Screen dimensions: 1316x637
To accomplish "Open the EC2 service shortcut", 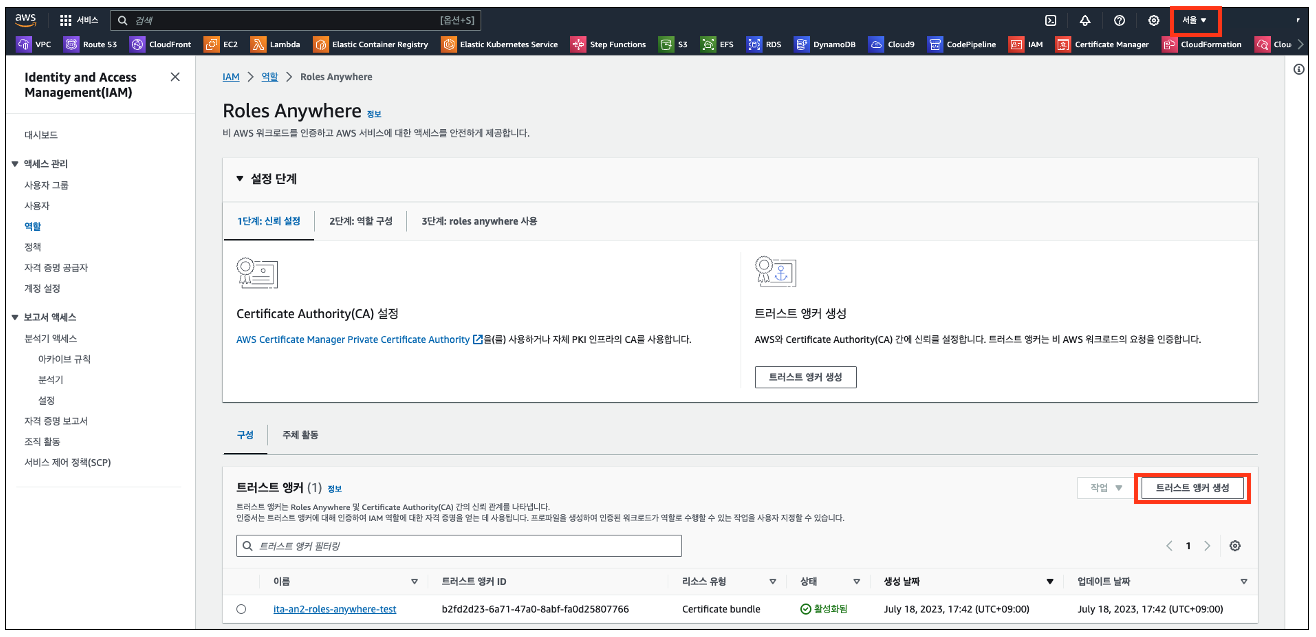I will pyautogui.click(x=222, y=44).
